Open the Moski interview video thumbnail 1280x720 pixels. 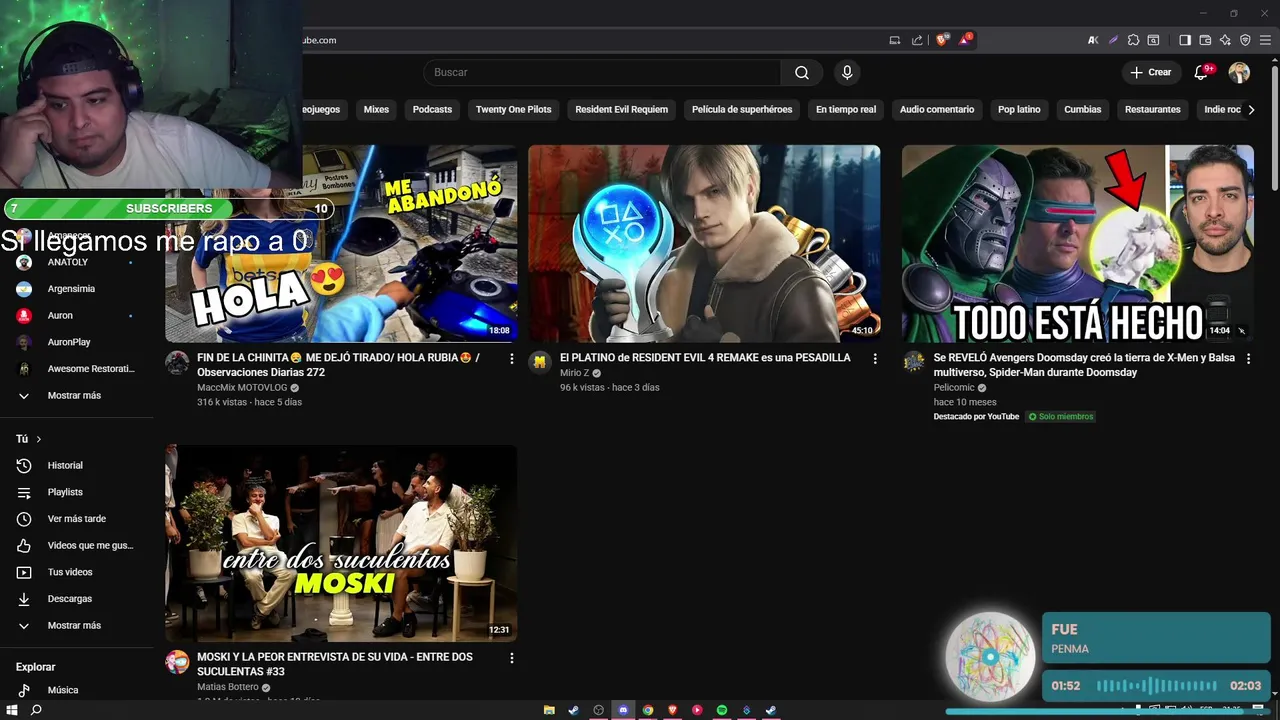coord(341,543)
